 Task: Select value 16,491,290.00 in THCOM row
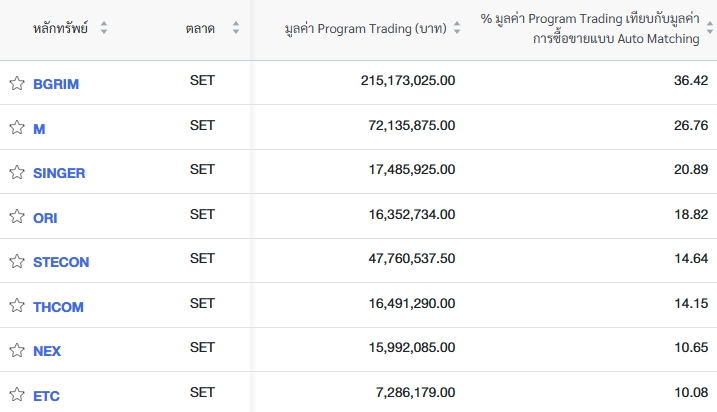pyautogui.click(x=412, y=303)
